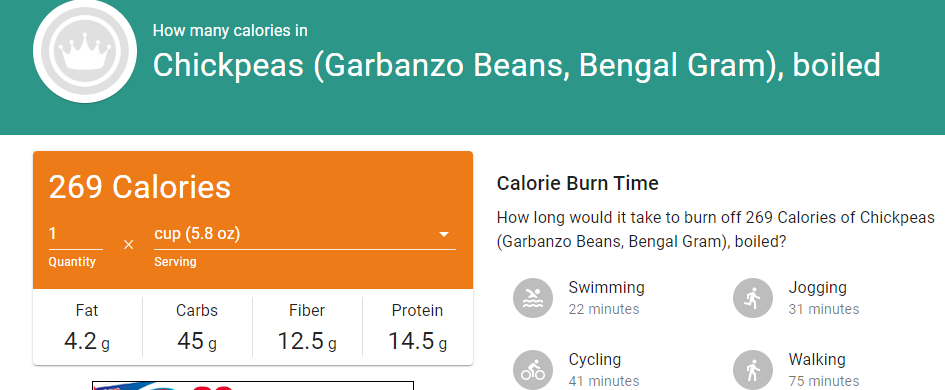The image size is (945, 390).
Task: Click the Chickpeas page title
Action: [x=516, y=65]
